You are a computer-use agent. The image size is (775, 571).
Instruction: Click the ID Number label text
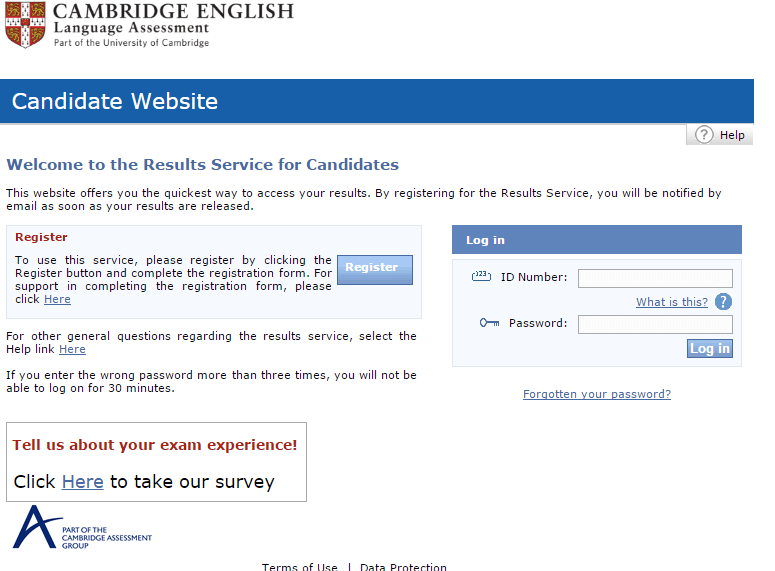point(534,277)
